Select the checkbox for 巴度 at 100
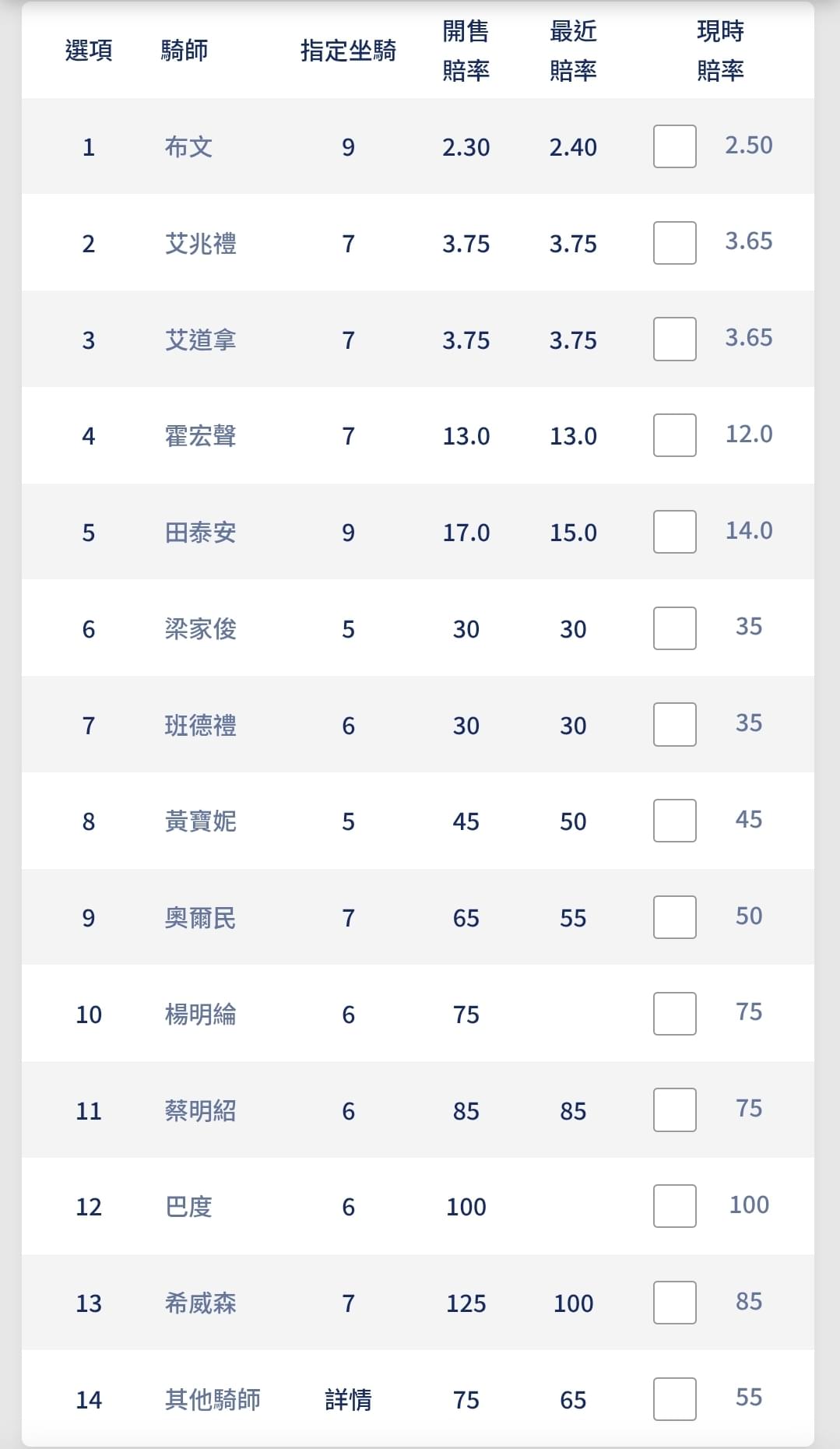This screenshot has height=1449, width=840. point(675,1206)
